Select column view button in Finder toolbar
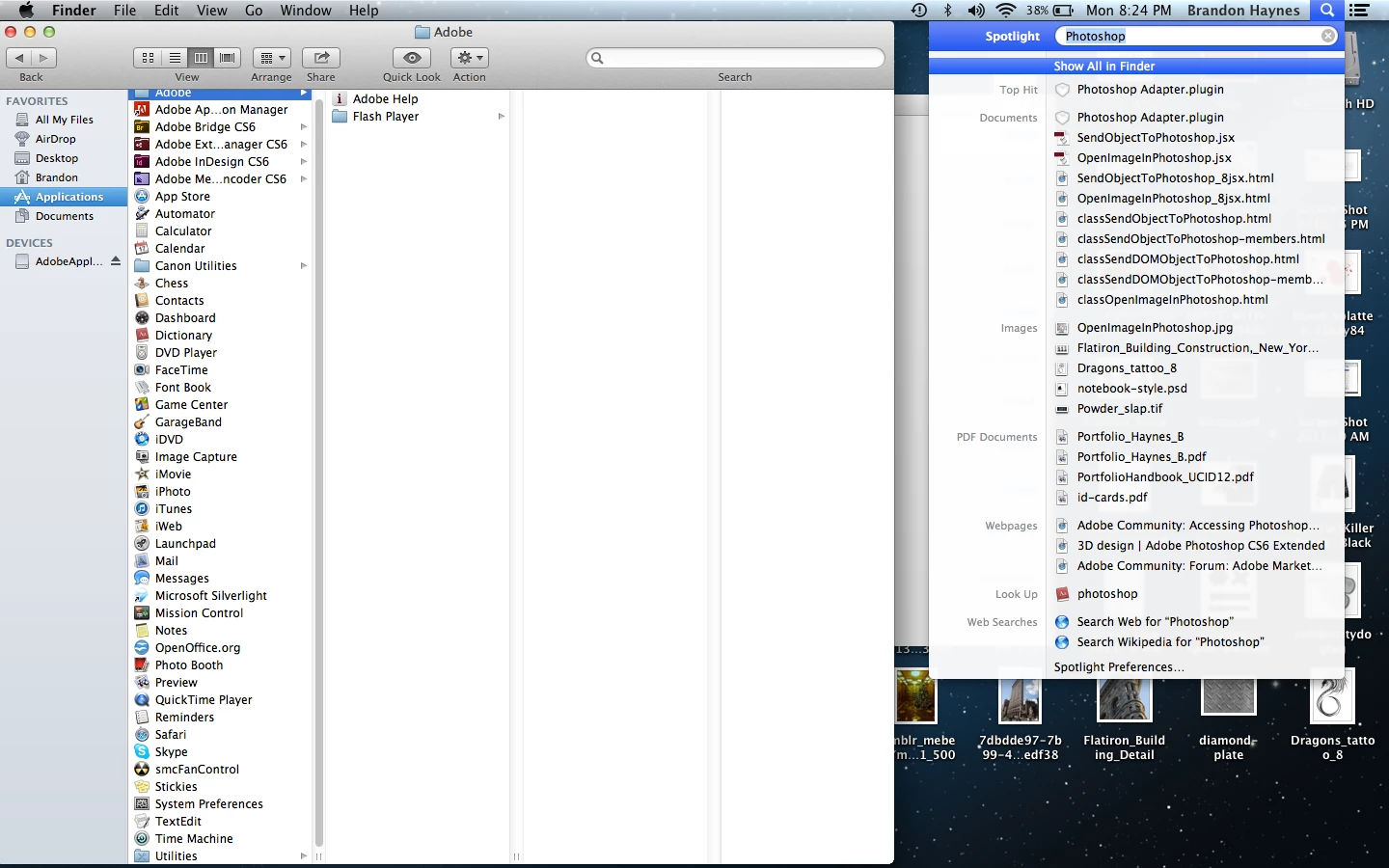Image resolution: width=1389 pixels, height=868 pixels. (x=201, y=58)
